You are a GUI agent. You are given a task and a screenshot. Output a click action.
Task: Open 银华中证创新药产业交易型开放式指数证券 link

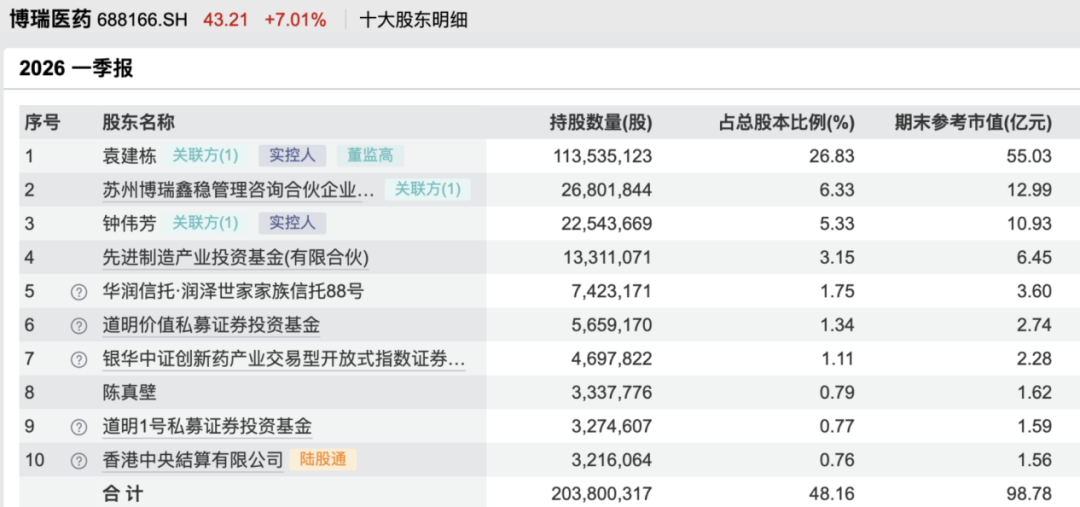284,359
